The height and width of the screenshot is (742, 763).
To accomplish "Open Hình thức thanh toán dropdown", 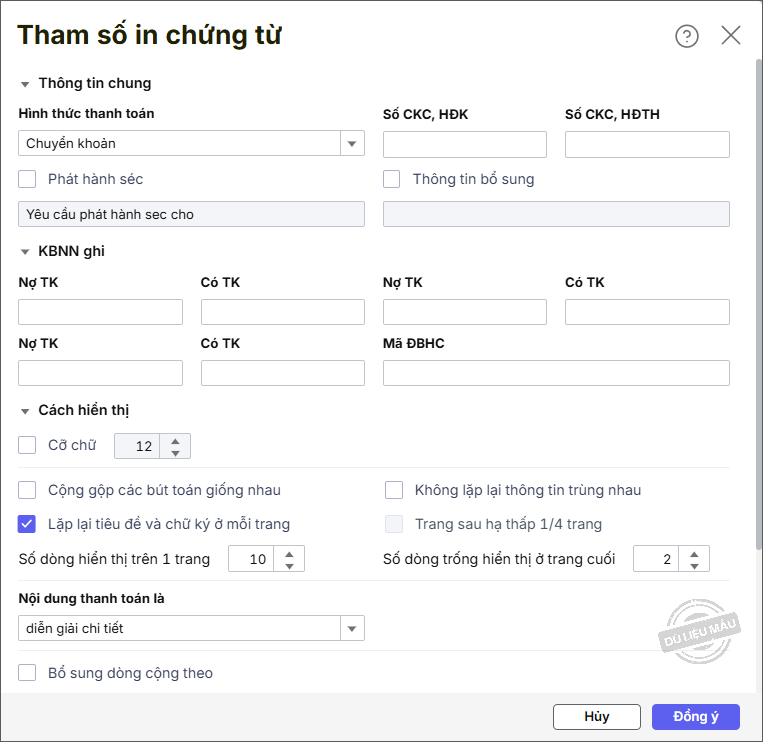I will 352,144.
